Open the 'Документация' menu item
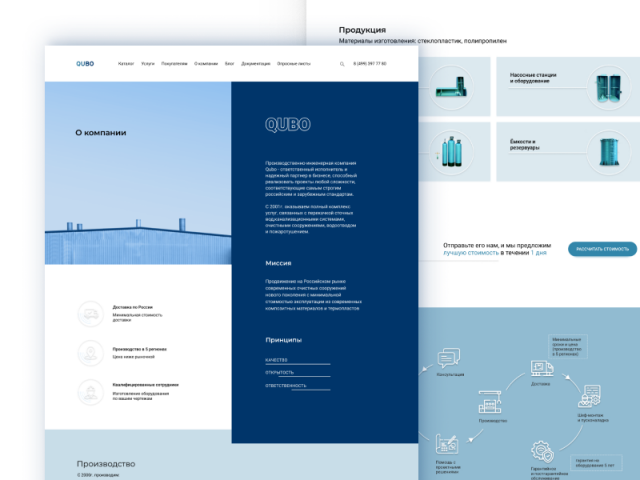640x480 pixels. click(x=256, y=64)
